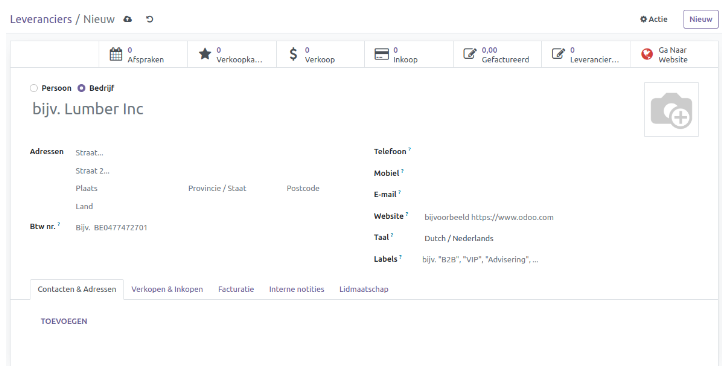Screen dimensions: 722x379
Task: Click the Ga Naar Website globe button
Action: (x=674, y=54)
